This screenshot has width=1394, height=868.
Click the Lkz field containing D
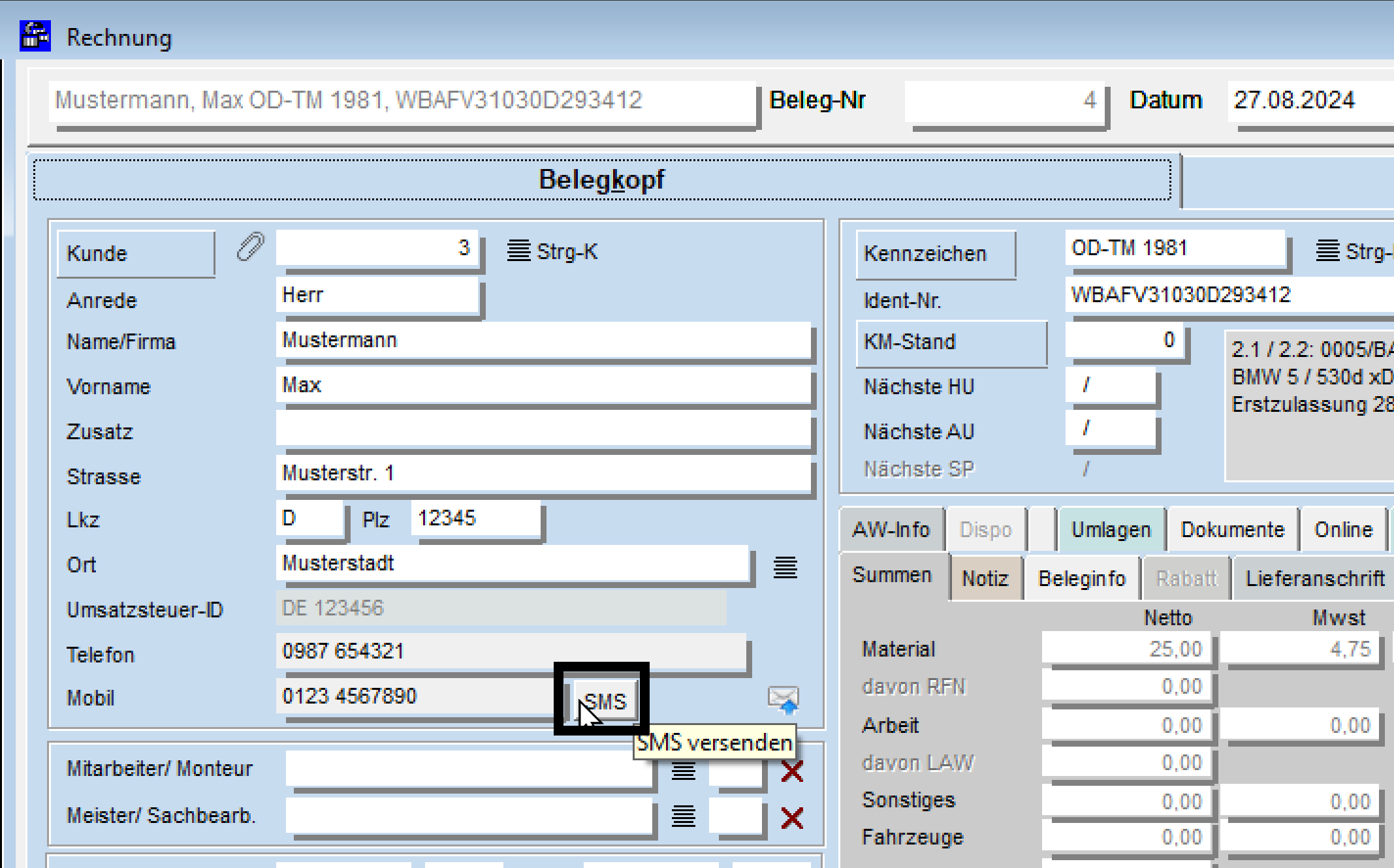[x=310, y=518]
